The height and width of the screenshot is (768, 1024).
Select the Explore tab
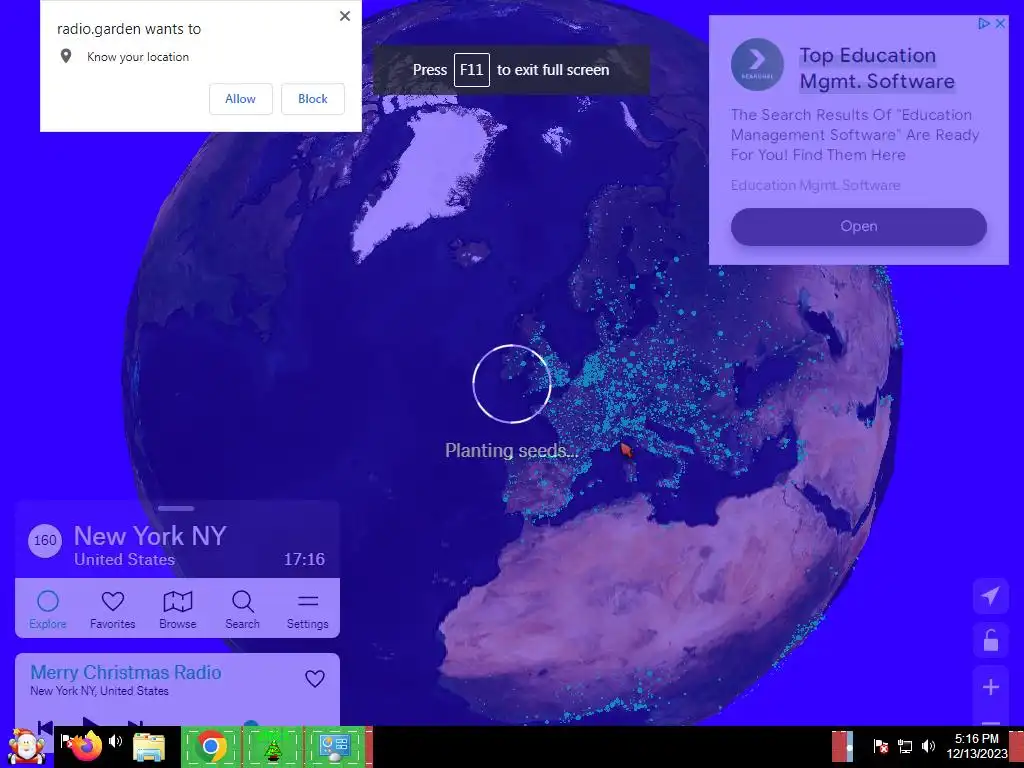click(x=48, y=609)
